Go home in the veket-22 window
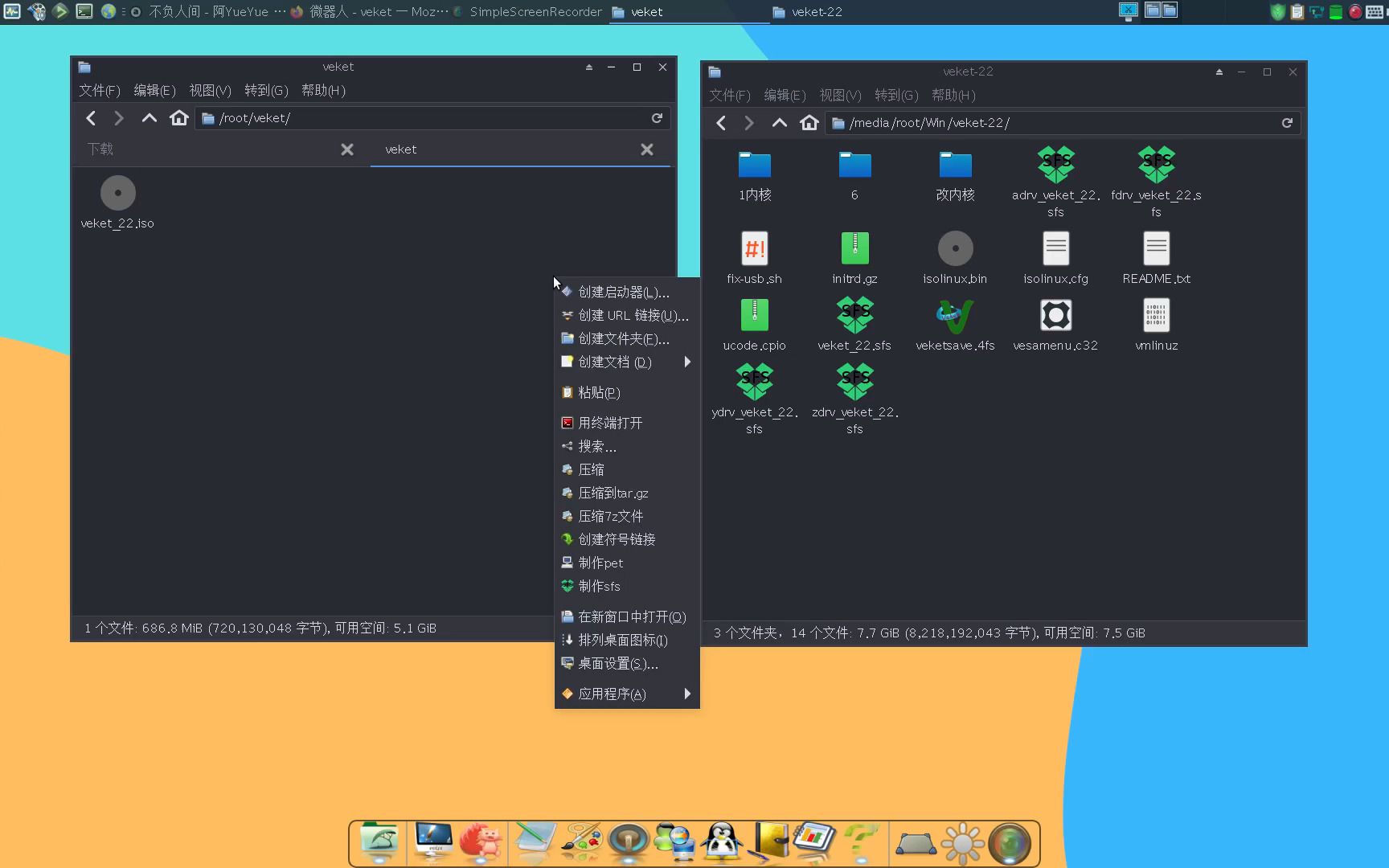This screenshot has width=1389, height=868. click(809, 123)
